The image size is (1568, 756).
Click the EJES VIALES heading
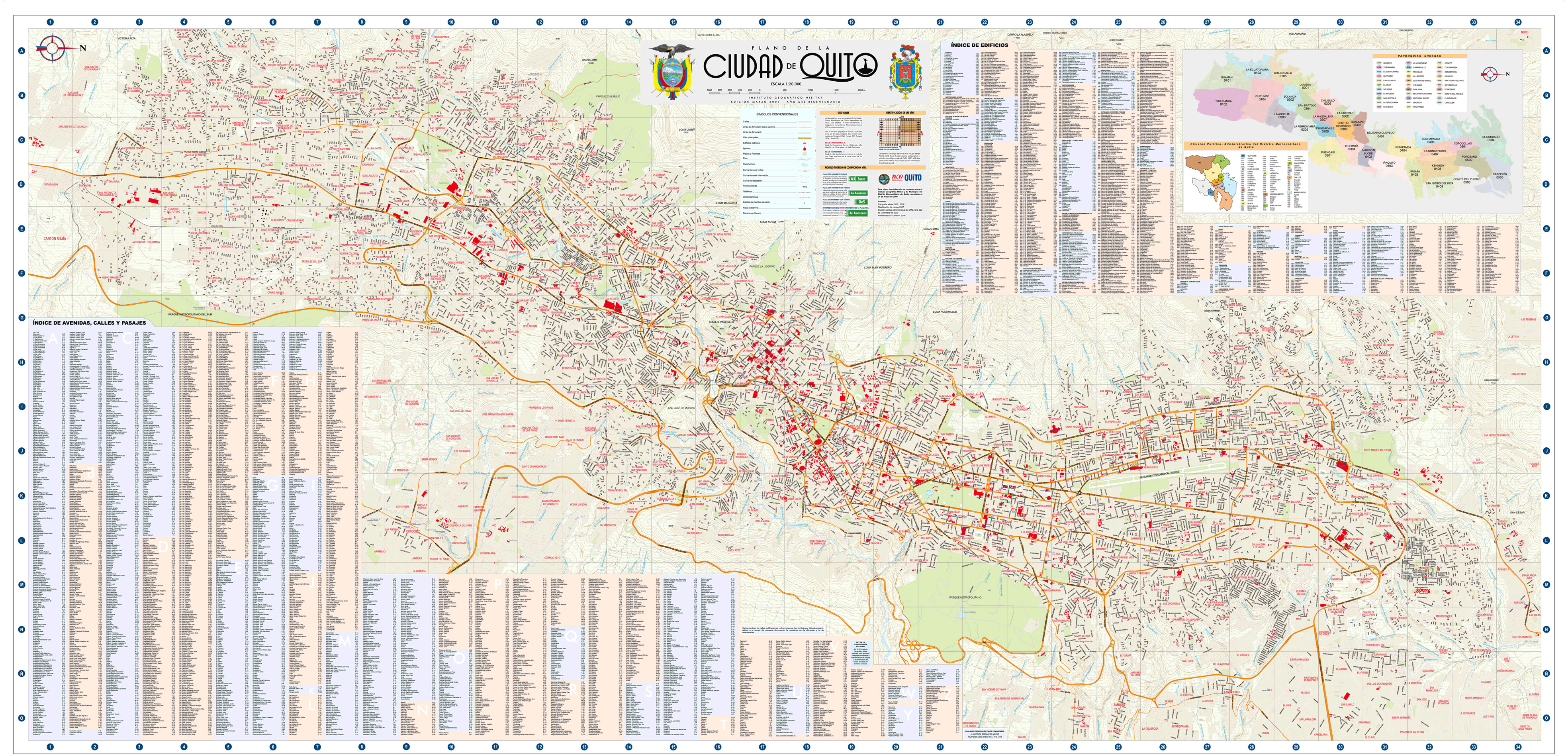point(844,113)
